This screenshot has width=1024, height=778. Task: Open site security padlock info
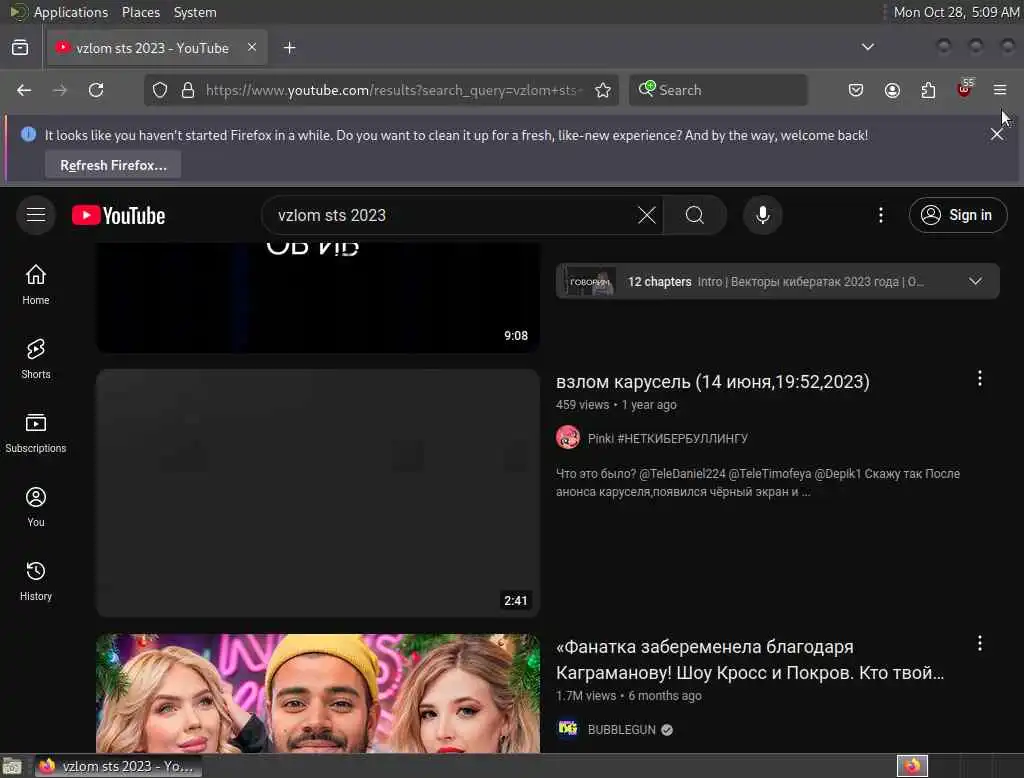pos(188,90)
